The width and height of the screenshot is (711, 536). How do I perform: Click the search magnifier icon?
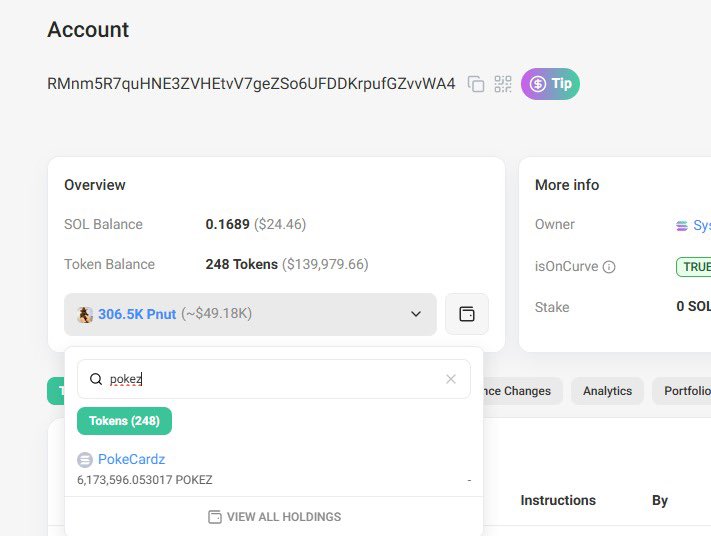pos(96,379)
